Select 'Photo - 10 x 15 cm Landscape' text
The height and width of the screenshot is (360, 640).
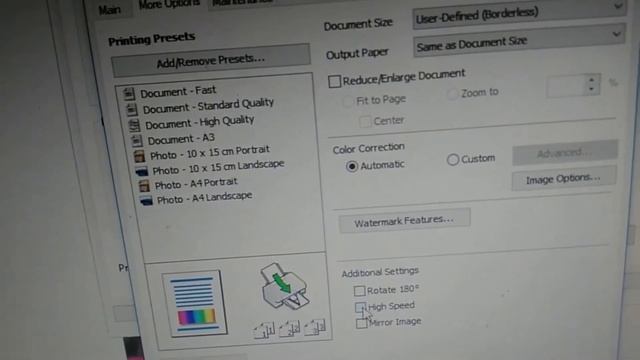pyautogui.click(x=218, y=167)
